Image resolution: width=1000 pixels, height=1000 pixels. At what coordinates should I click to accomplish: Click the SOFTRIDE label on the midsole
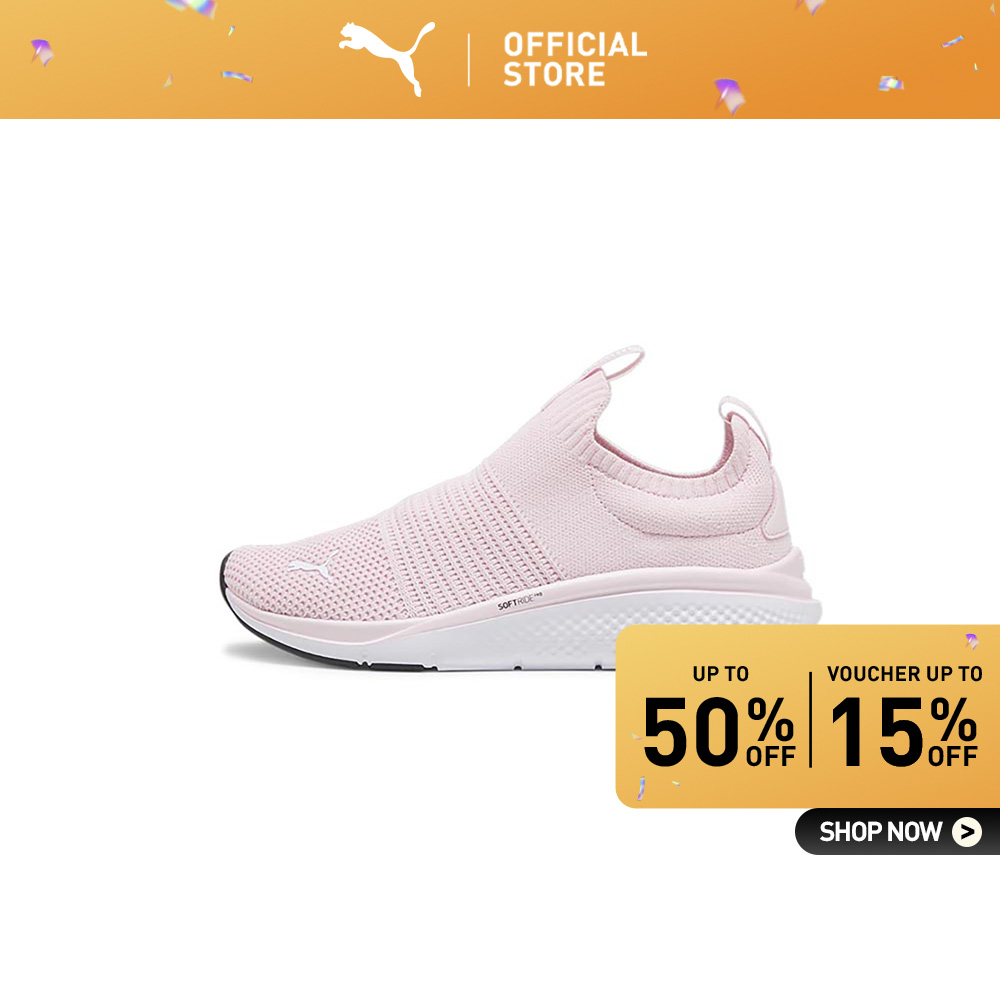(x=519, y=601)
